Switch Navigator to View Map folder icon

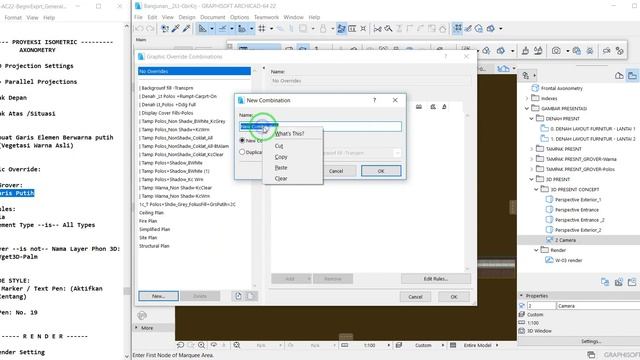pos(632,76)
